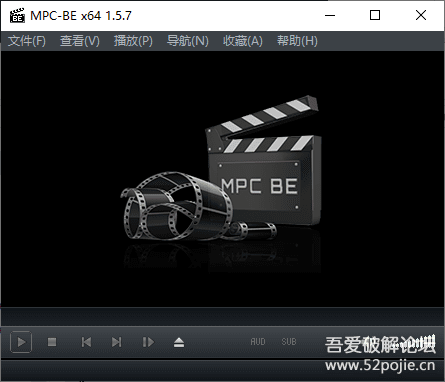This screenshot has width=445, height=382.
Task: Open the 收藏(A) menu
Action: [243, 41]
